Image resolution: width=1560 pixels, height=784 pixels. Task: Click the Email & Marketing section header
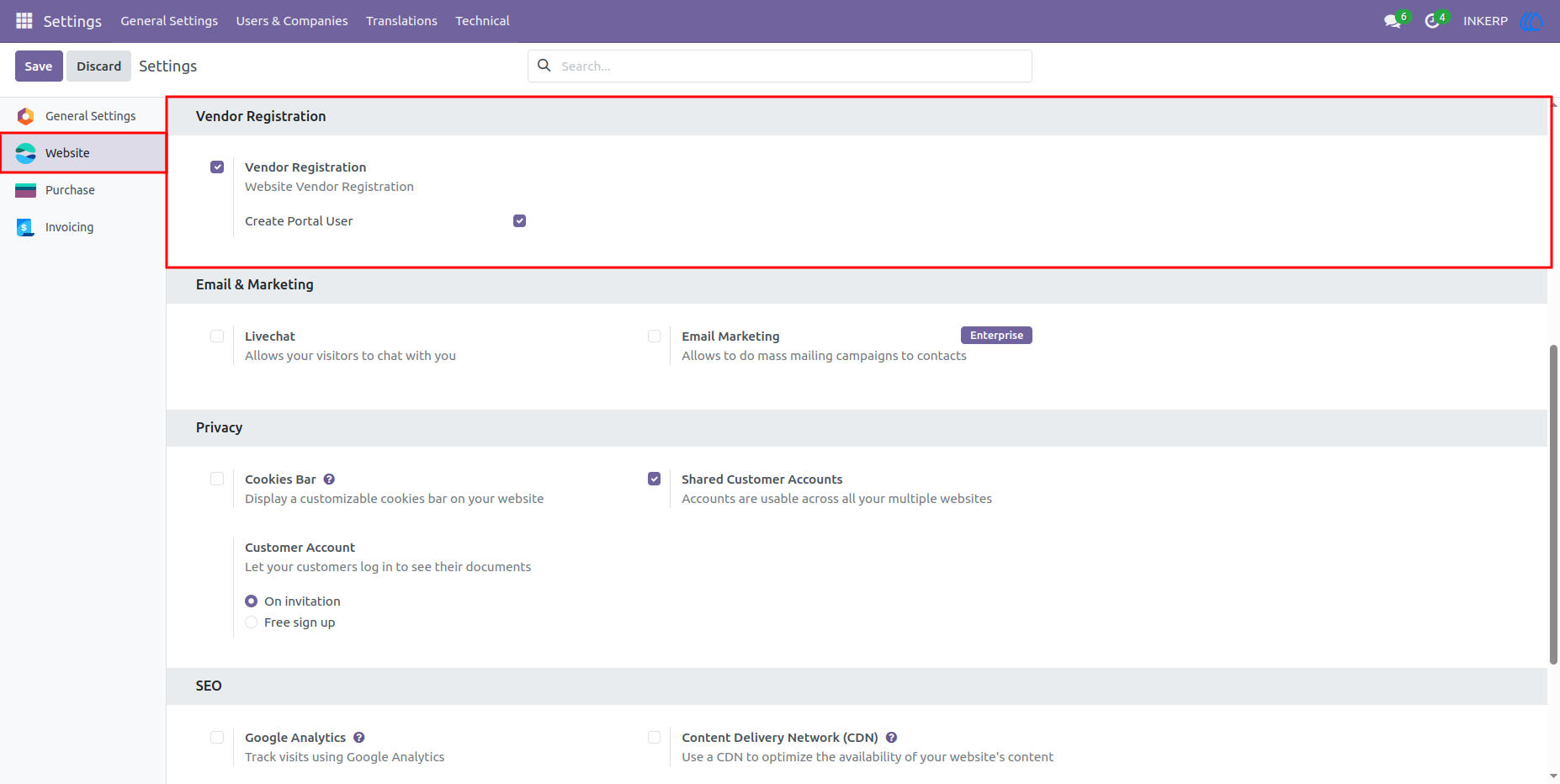tap(857, 285)
